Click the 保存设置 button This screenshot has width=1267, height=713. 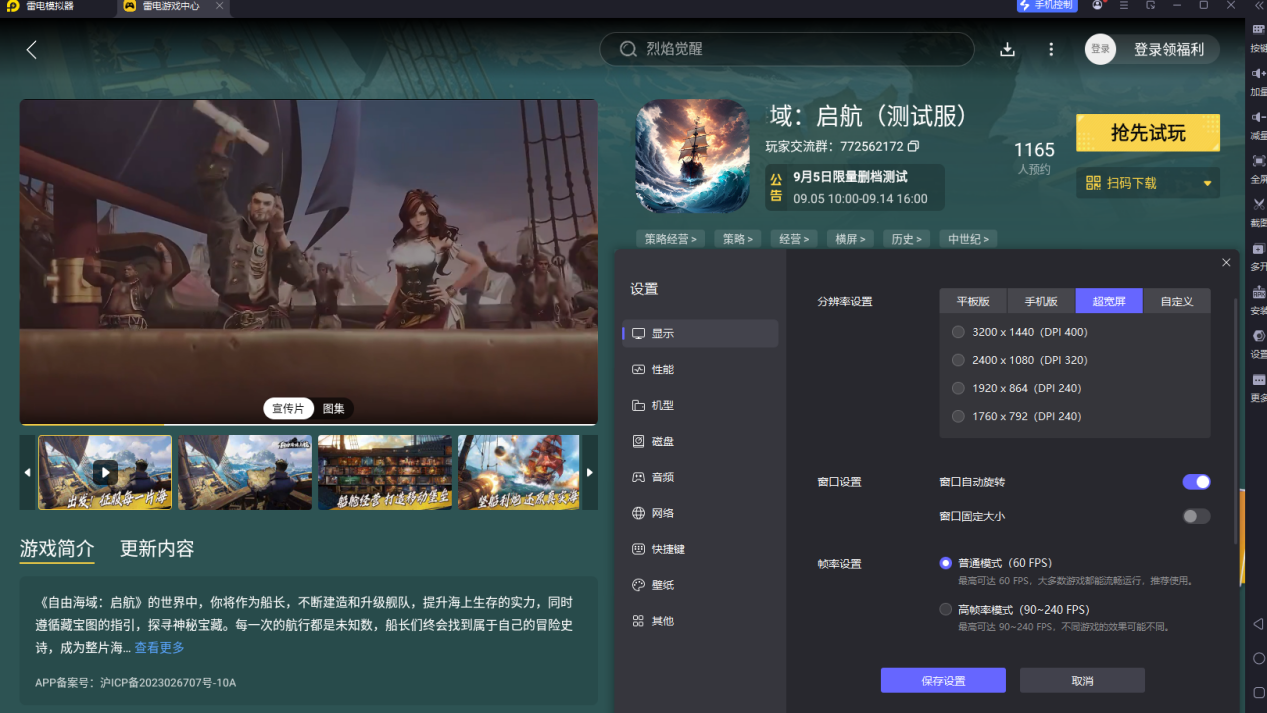(942, 681)
